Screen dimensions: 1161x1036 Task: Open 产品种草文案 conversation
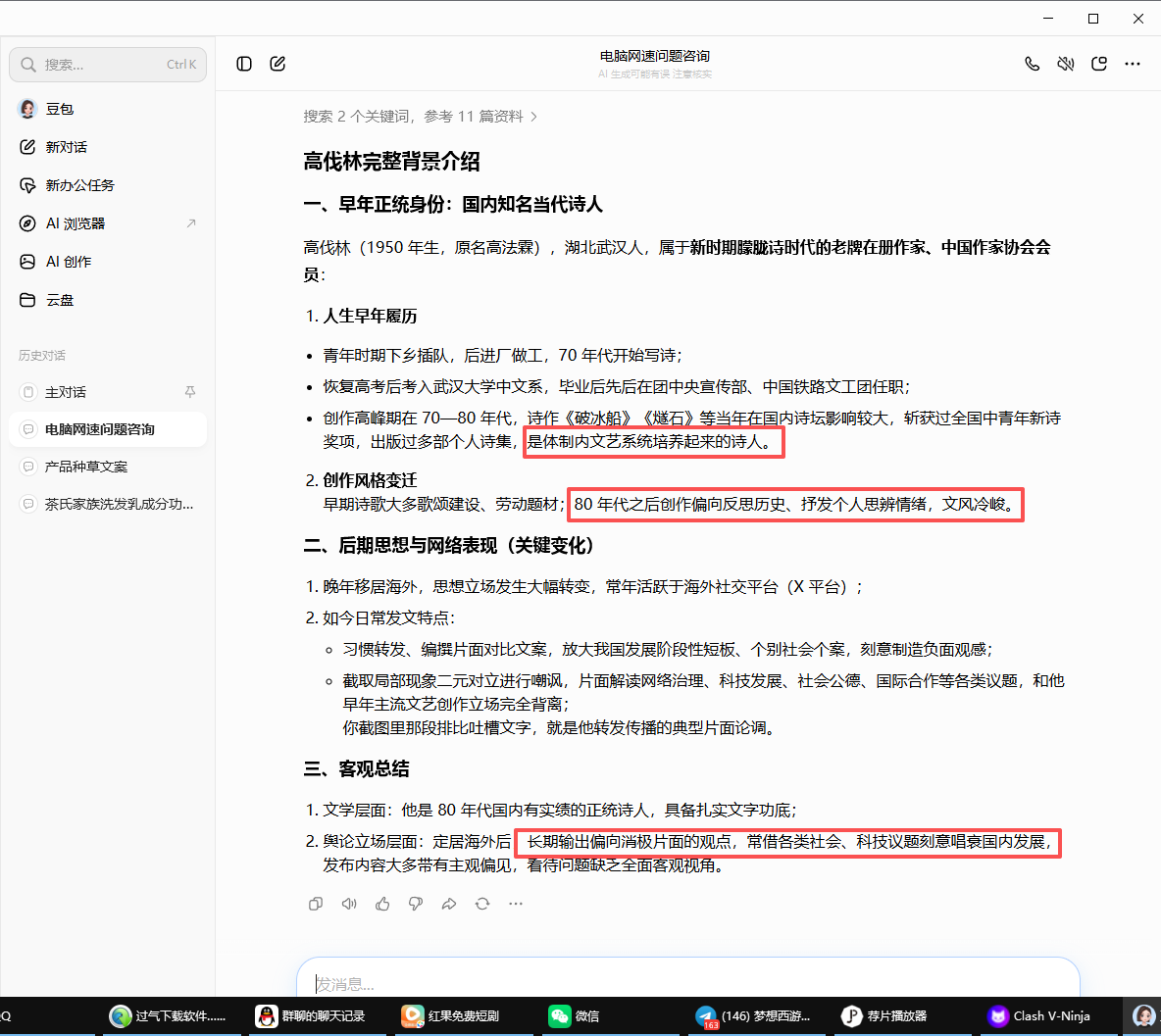coord(107,467)
